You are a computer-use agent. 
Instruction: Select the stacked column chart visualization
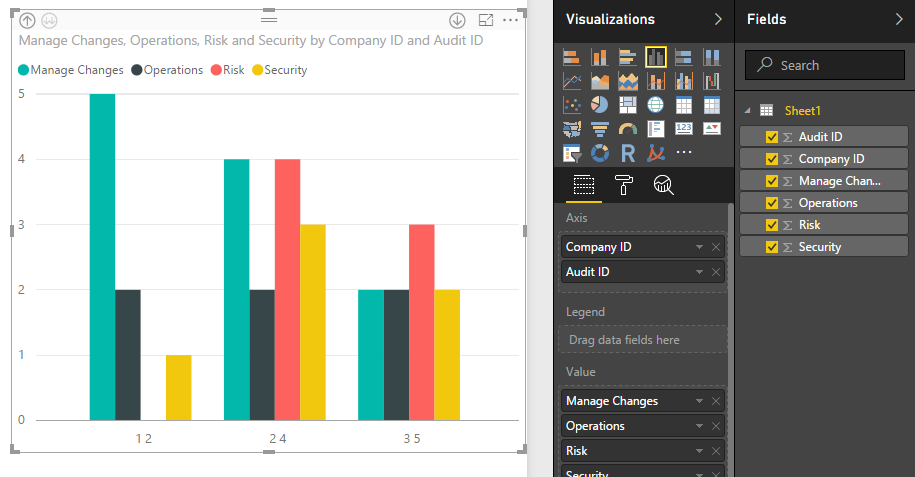point(599,57)
